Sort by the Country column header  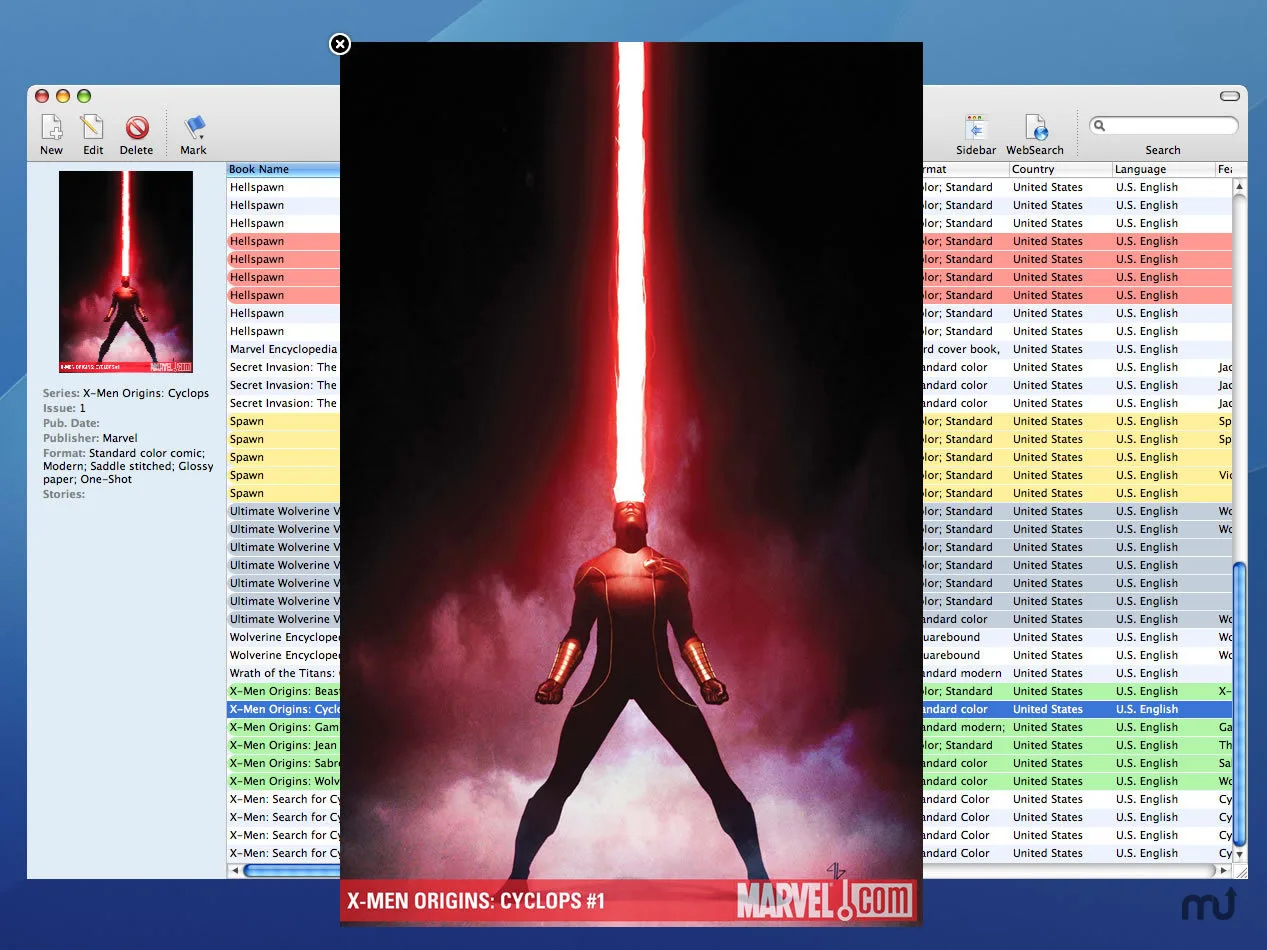click(1060, 169)
